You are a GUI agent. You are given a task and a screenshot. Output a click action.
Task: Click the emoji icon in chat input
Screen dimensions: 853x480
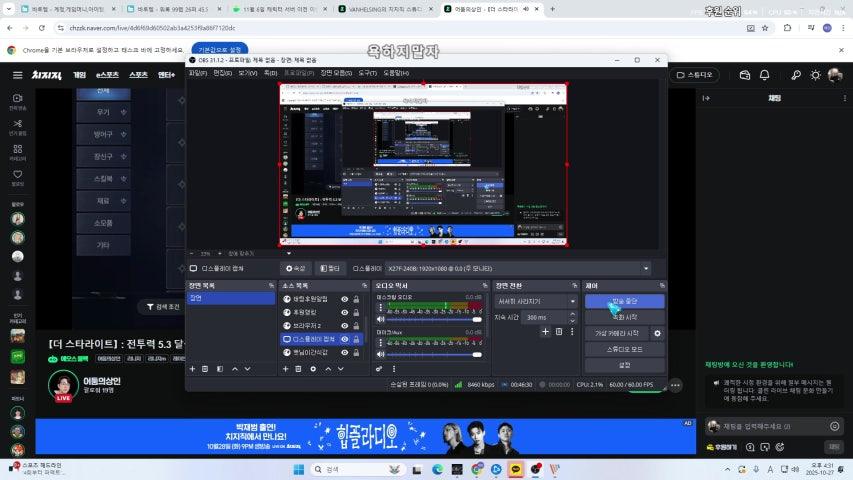(x=835, y=426)
